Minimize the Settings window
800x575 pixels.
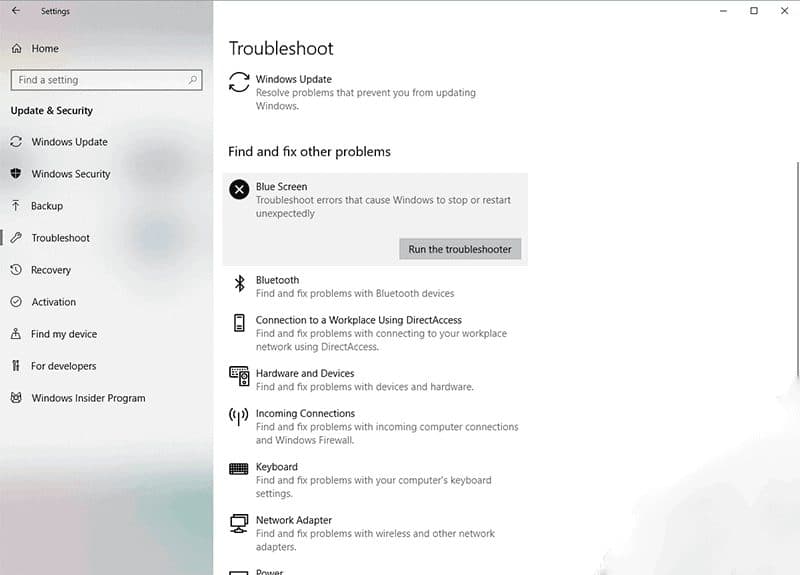click(x=723, y=11)
